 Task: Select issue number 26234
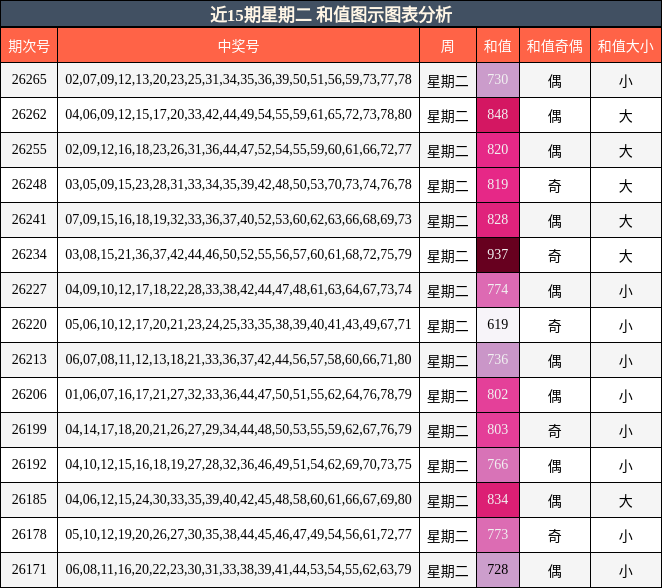(x=29, y=255)
